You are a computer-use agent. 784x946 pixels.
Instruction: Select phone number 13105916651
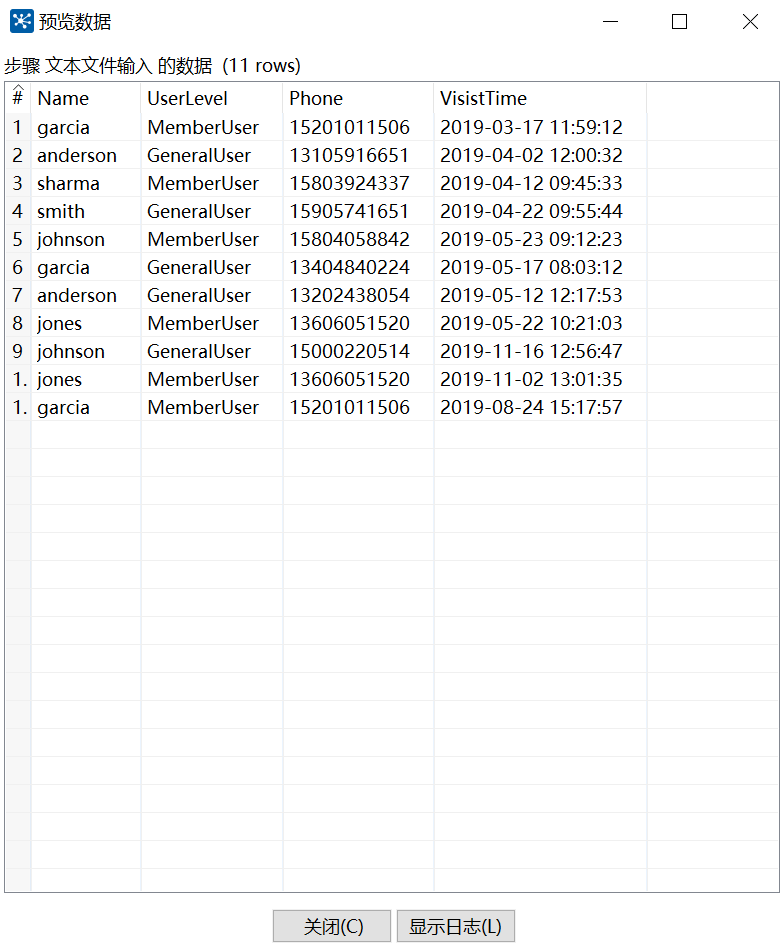point(359,155)
